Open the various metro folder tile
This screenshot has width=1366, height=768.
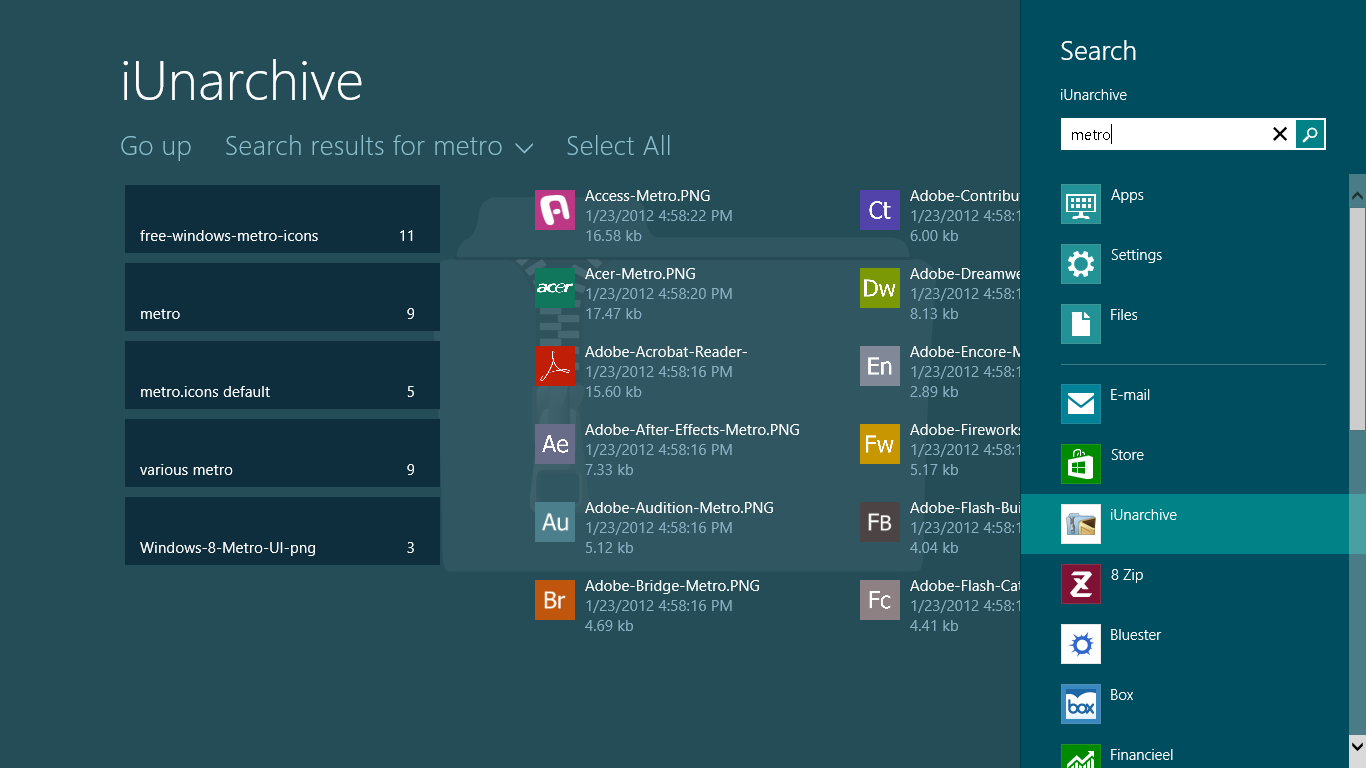282,453
